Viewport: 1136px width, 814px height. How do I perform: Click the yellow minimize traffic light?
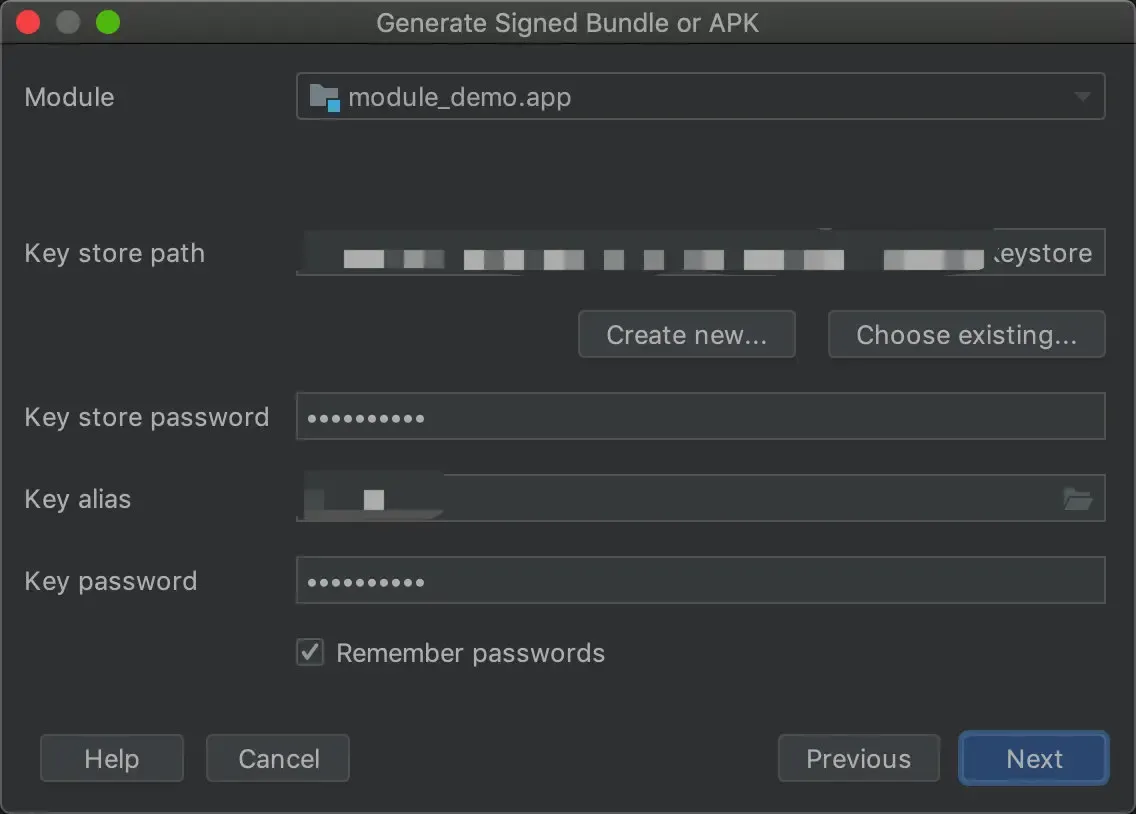click(x=66, y=21)
